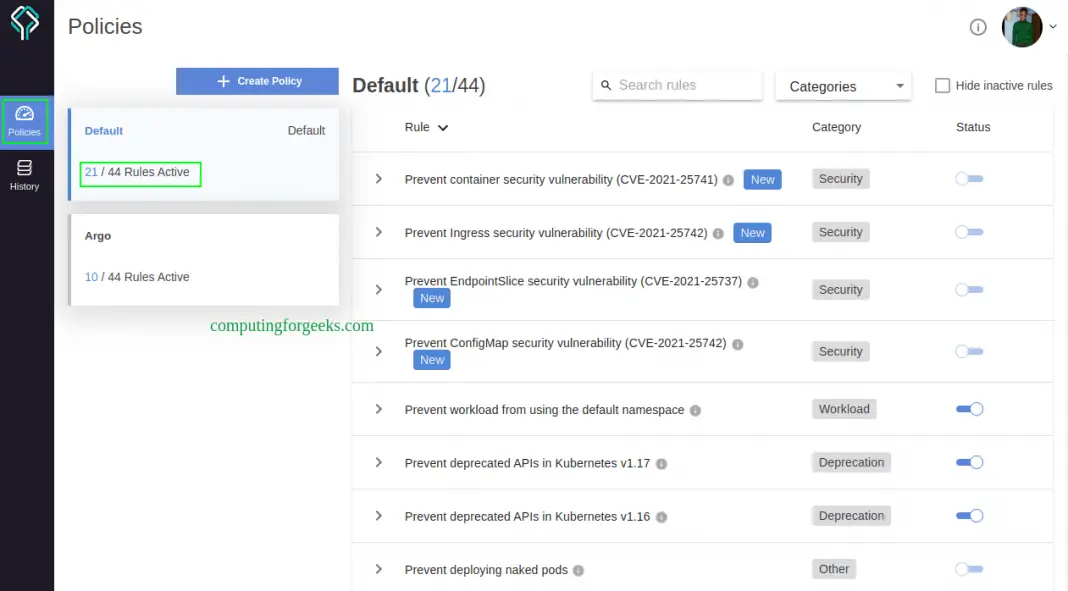Open the Categories dropdown
The image size is (1068, 591).
843,86
